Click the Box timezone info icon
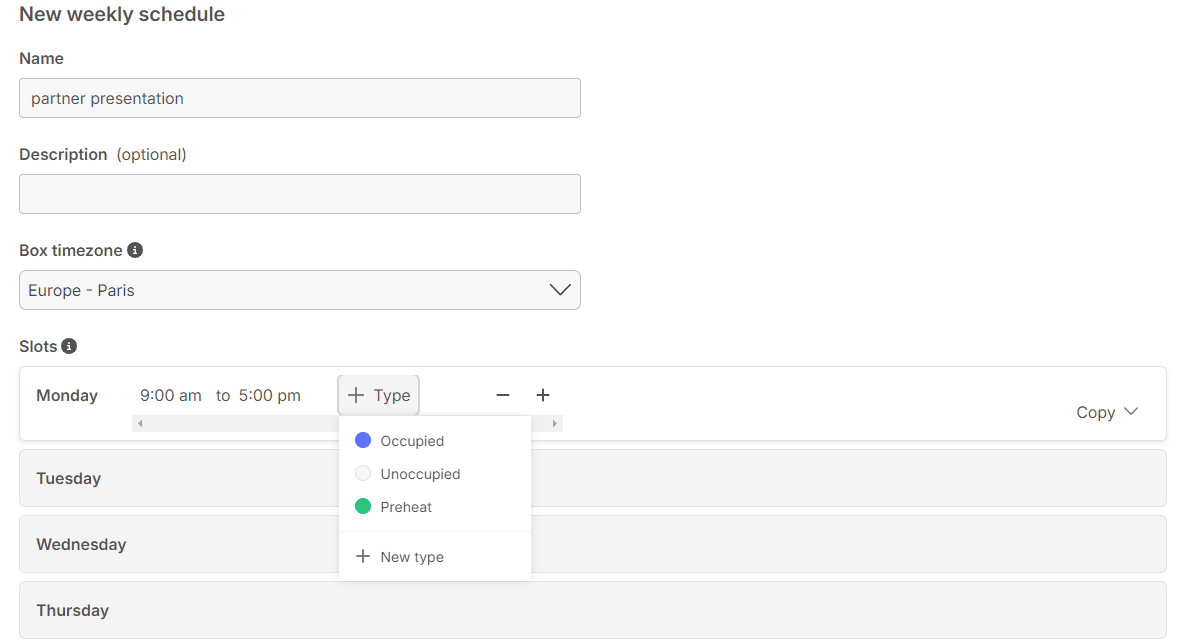Image resolution: width=1194 pixels, height=643 pixels. pos(135,250)
